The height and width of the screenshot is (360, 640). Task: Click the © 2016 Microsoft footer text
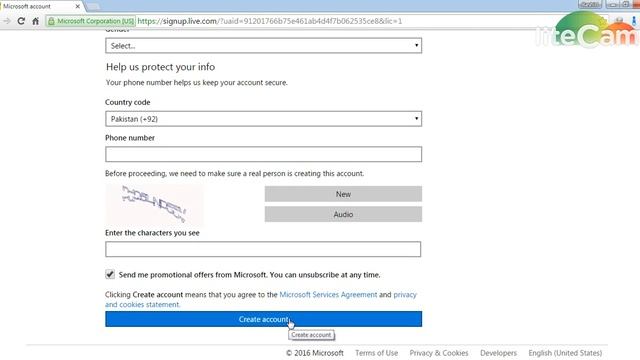pyautogui.click(x=315, y=353)
